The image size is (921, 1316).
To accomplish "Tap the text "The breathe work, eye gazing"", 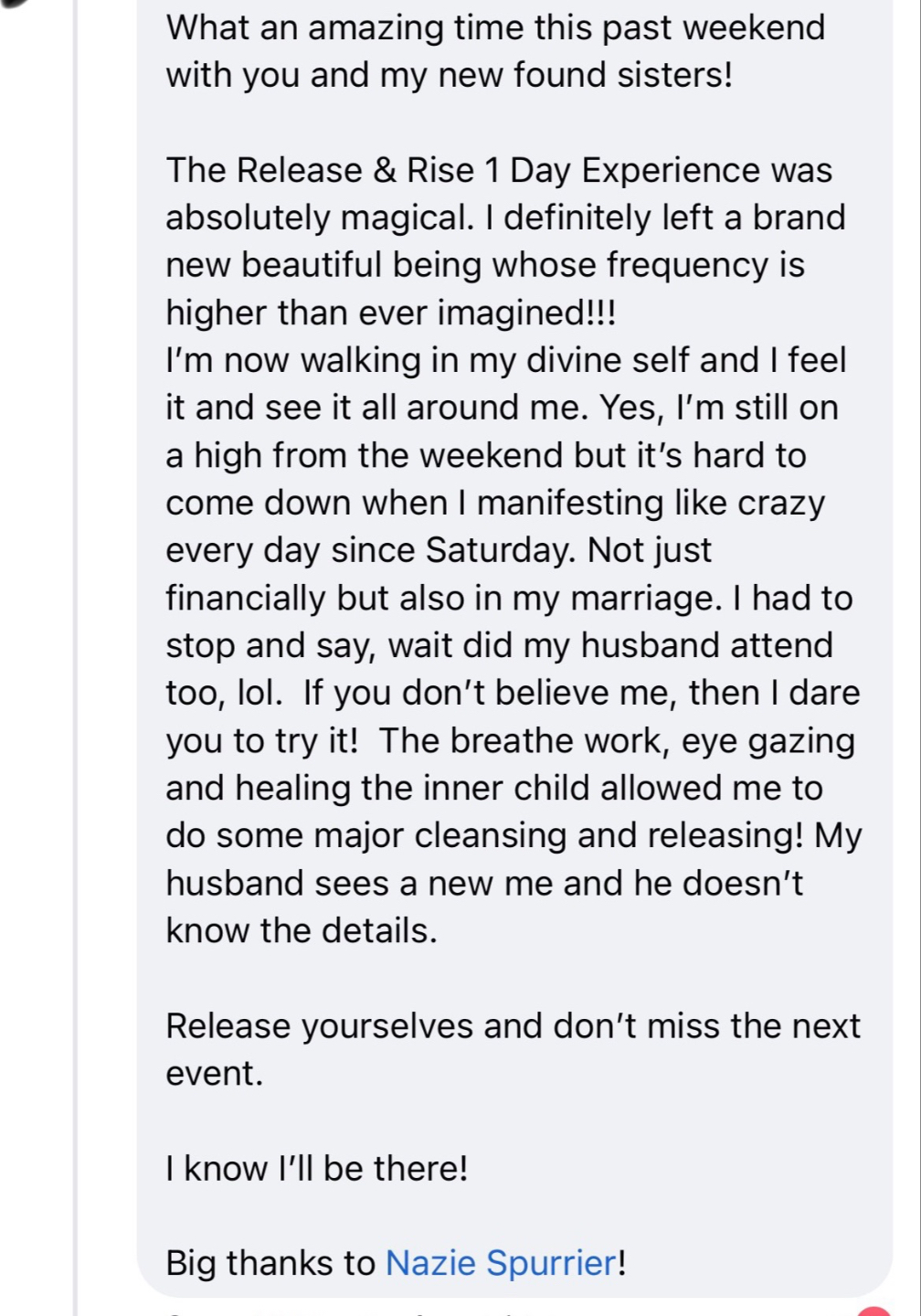I will click(617, 741).
